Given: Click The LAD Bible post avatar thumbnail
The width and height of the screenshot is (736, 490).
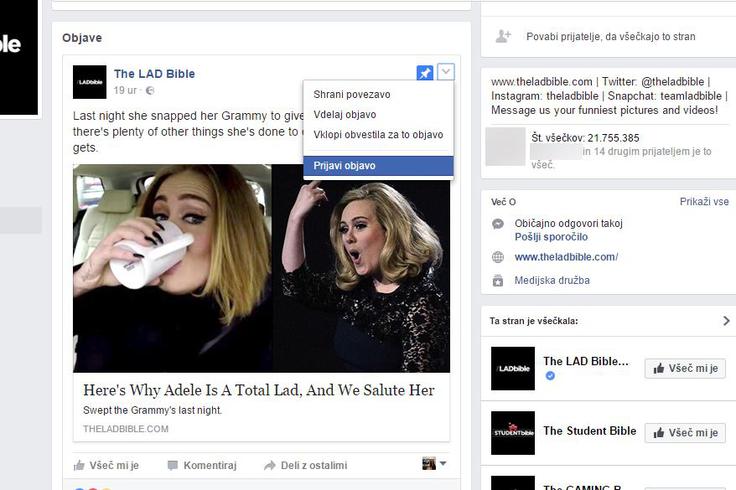Looking at the screenshot, I should [x=90, y=82].
